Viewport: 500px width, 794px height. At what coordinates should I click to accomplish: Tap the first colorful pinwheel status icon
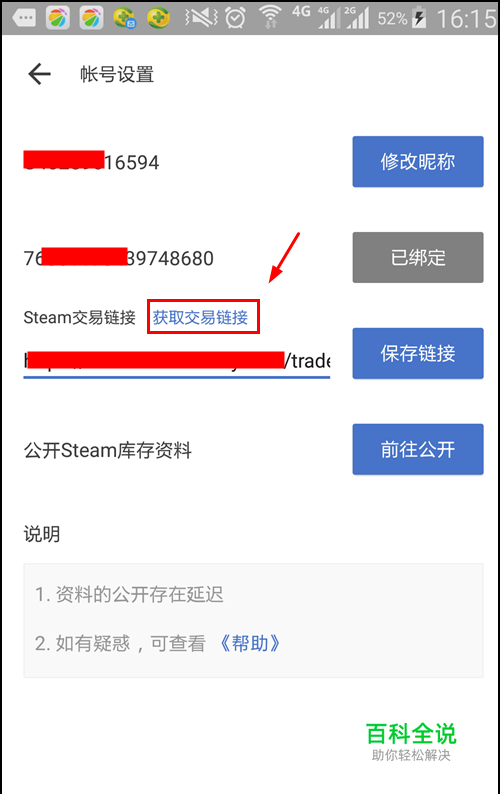click(58, 18)
